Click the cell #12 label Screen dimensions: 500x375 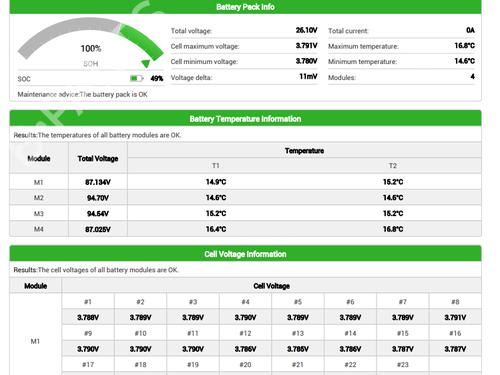point(245,333)
